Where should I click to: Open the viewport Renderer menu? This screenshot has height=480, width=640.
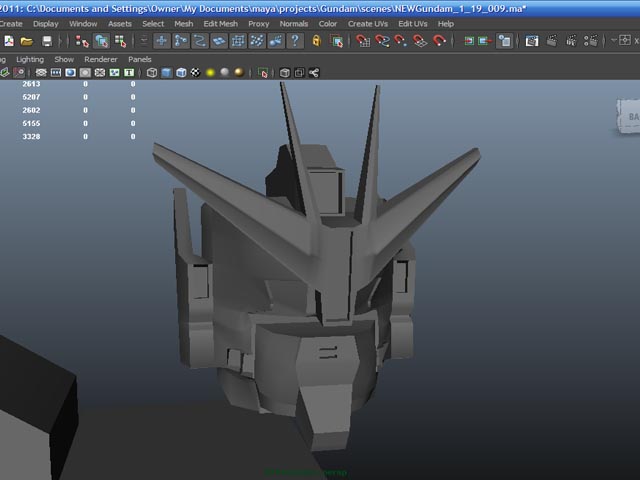tap(101, 59)
